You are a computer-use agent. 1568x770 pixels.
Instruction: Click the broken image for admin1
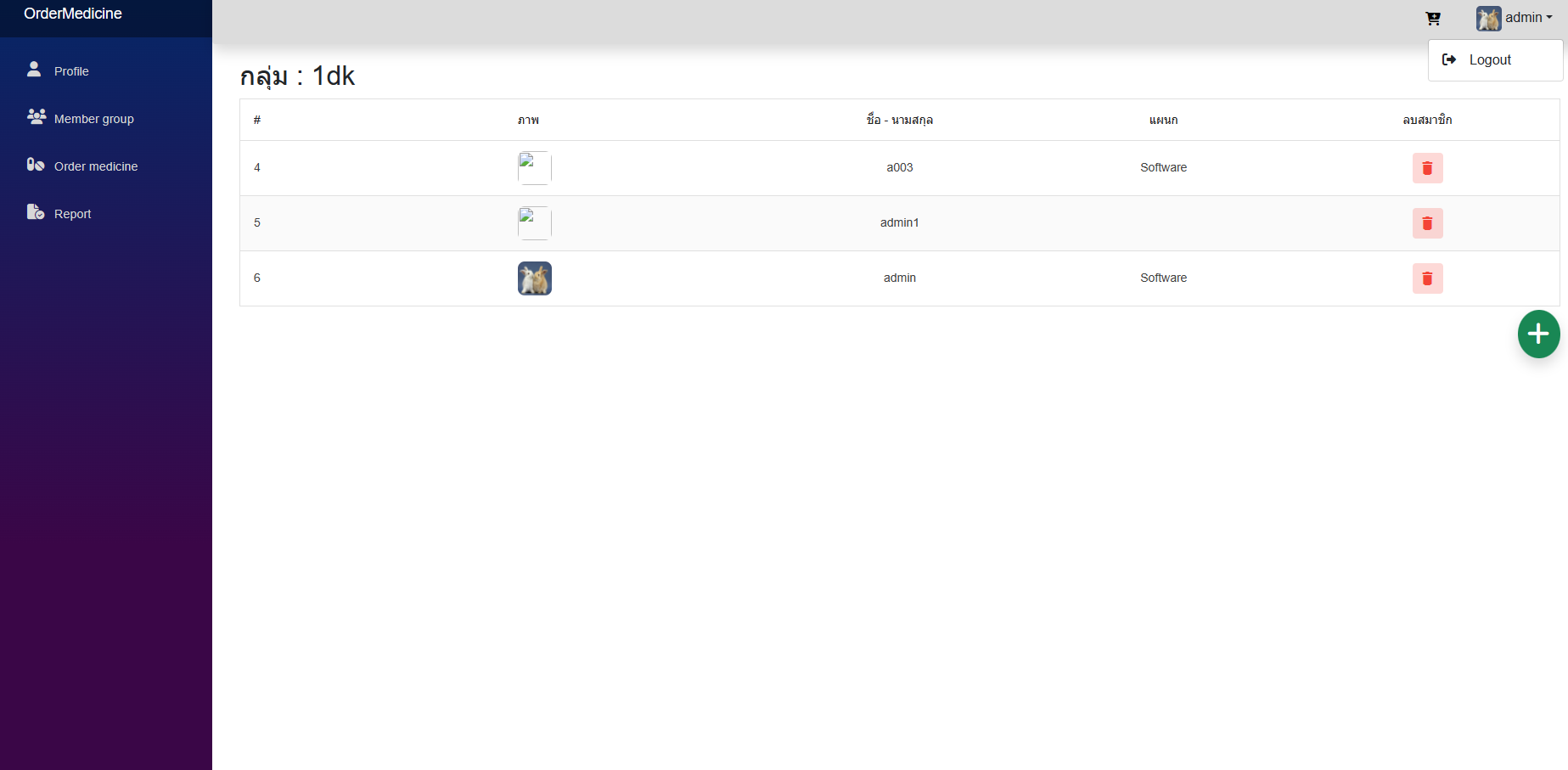tap(535, 223)
